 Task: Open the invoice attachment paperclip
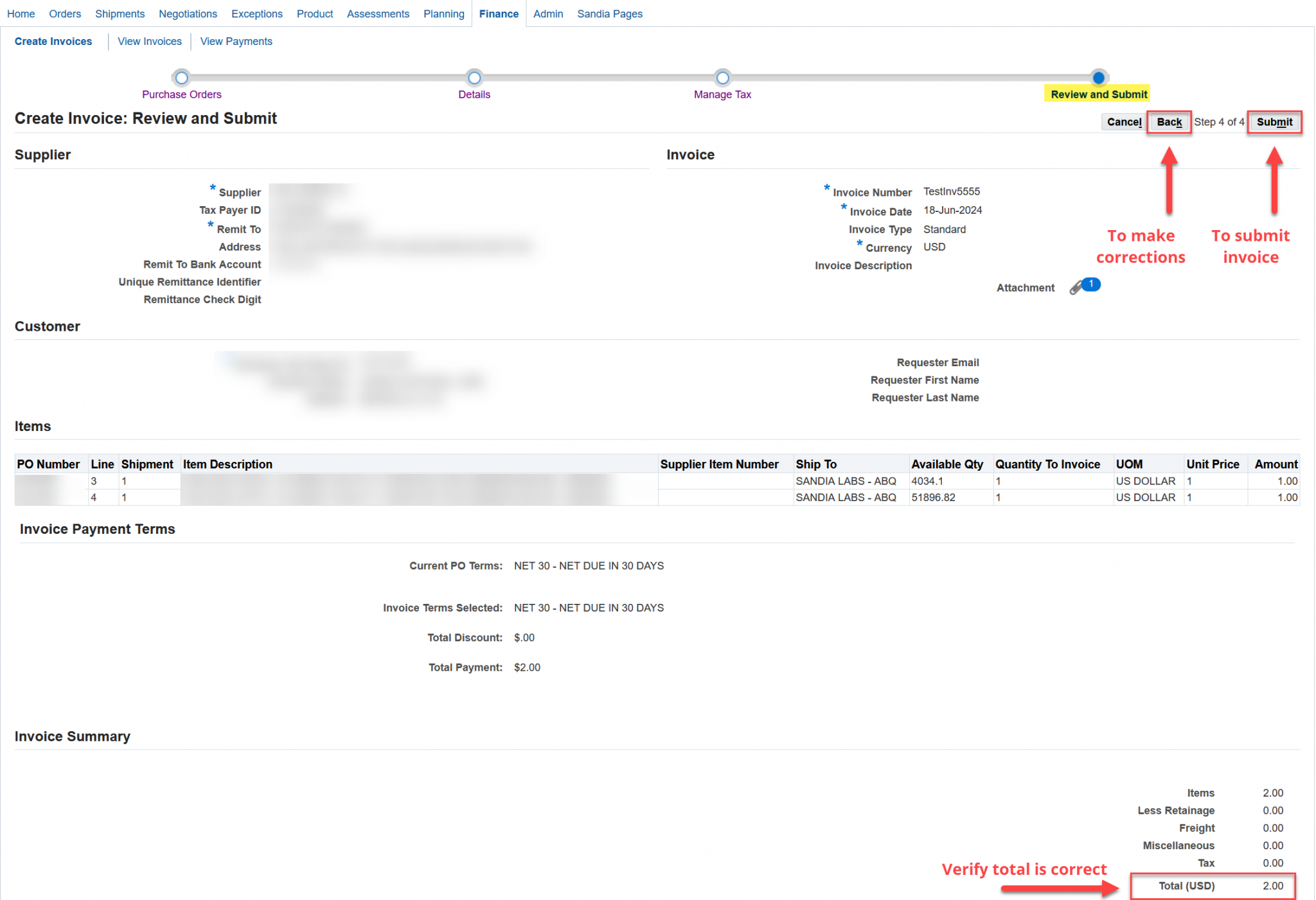pos(1076,288)
